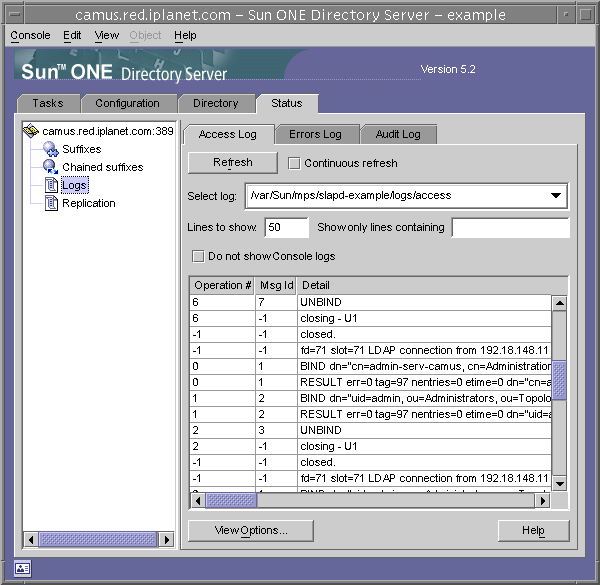The width and height of the screenshot is (600, 585).
Task: Select the Status tab
Action: 287,103
